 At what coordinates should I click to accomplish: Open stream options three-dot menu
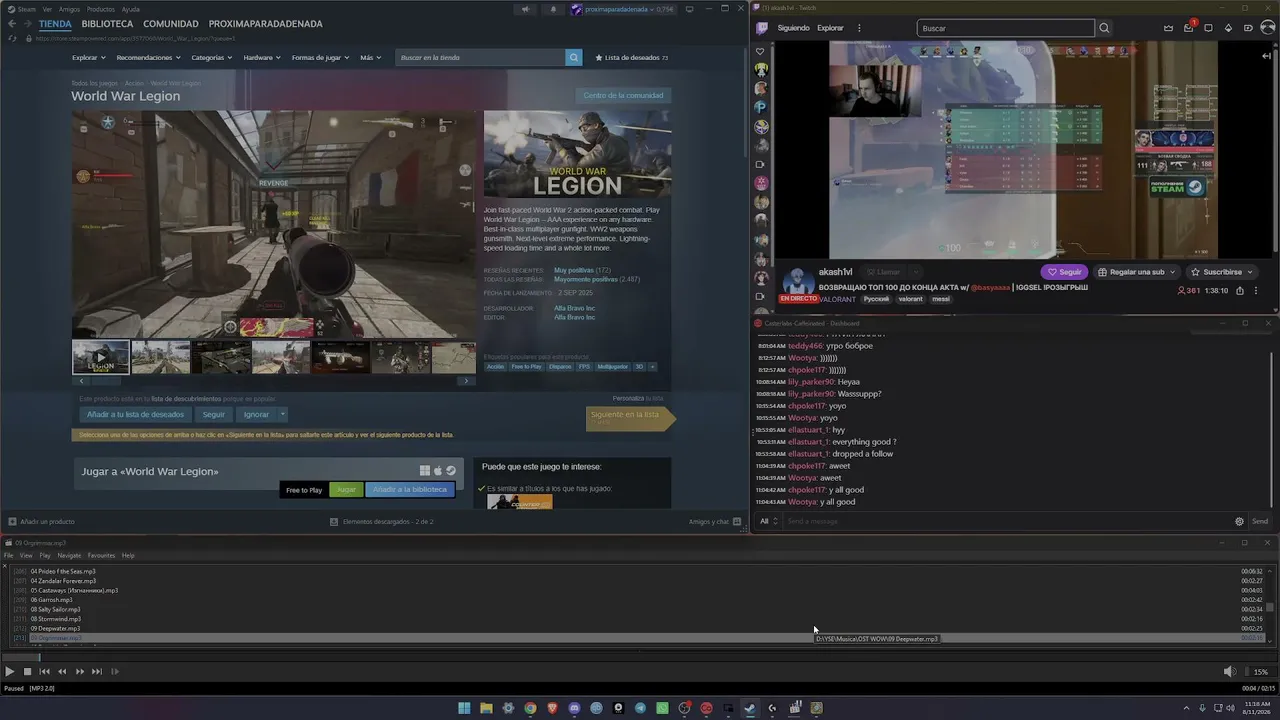coord(1258,291)
